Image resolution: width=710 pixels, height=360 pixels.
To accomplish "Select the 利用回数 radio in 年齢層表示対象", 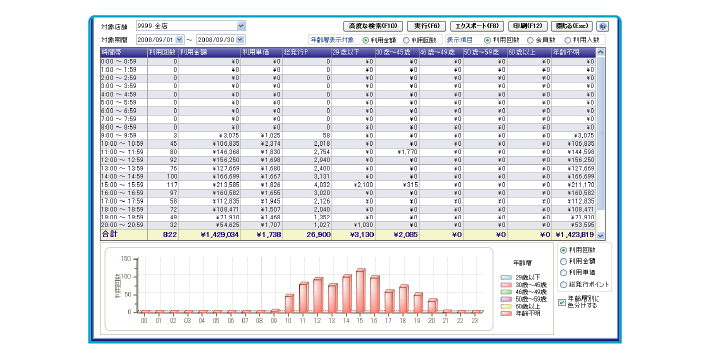I will pos(406,40).
